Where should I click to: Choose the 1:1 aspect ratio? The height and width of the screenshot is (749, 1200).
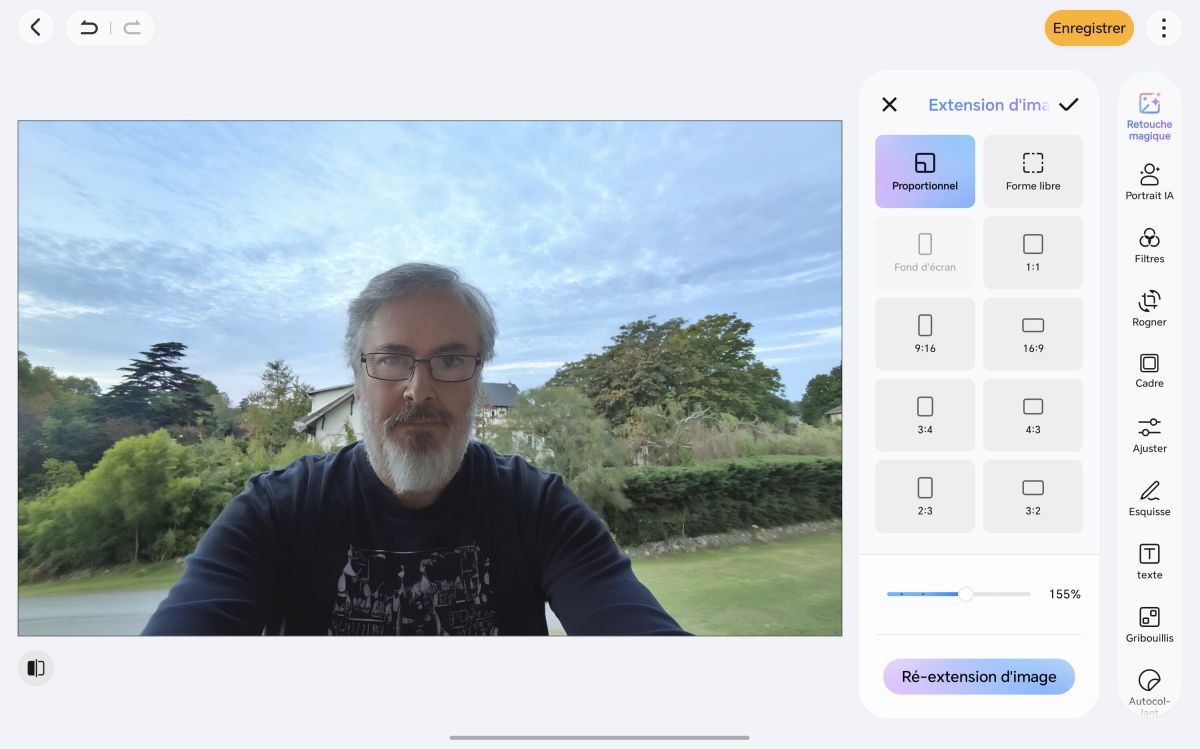point(1033,253)
